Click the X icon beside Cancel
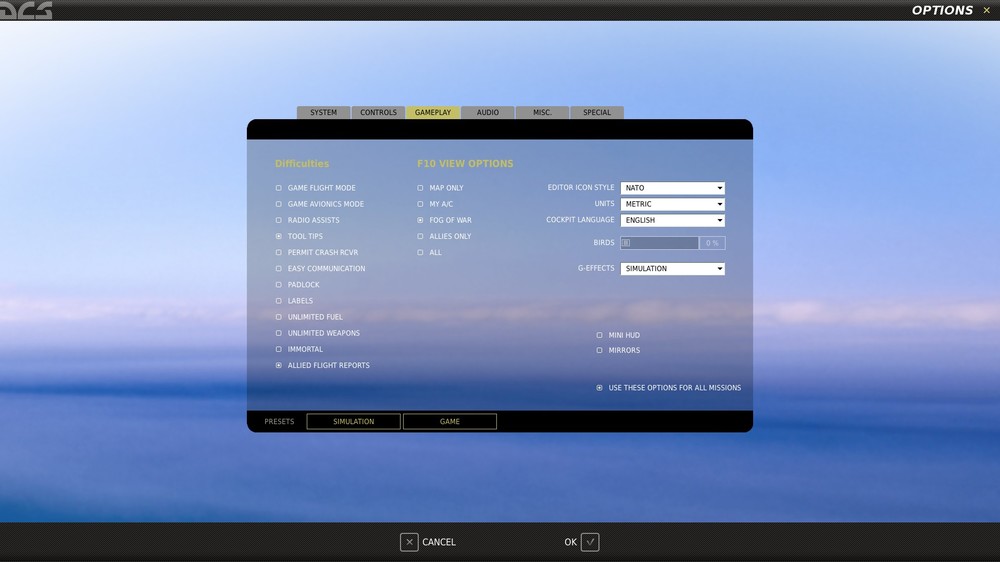1000x562 pixels. point(409,542)
